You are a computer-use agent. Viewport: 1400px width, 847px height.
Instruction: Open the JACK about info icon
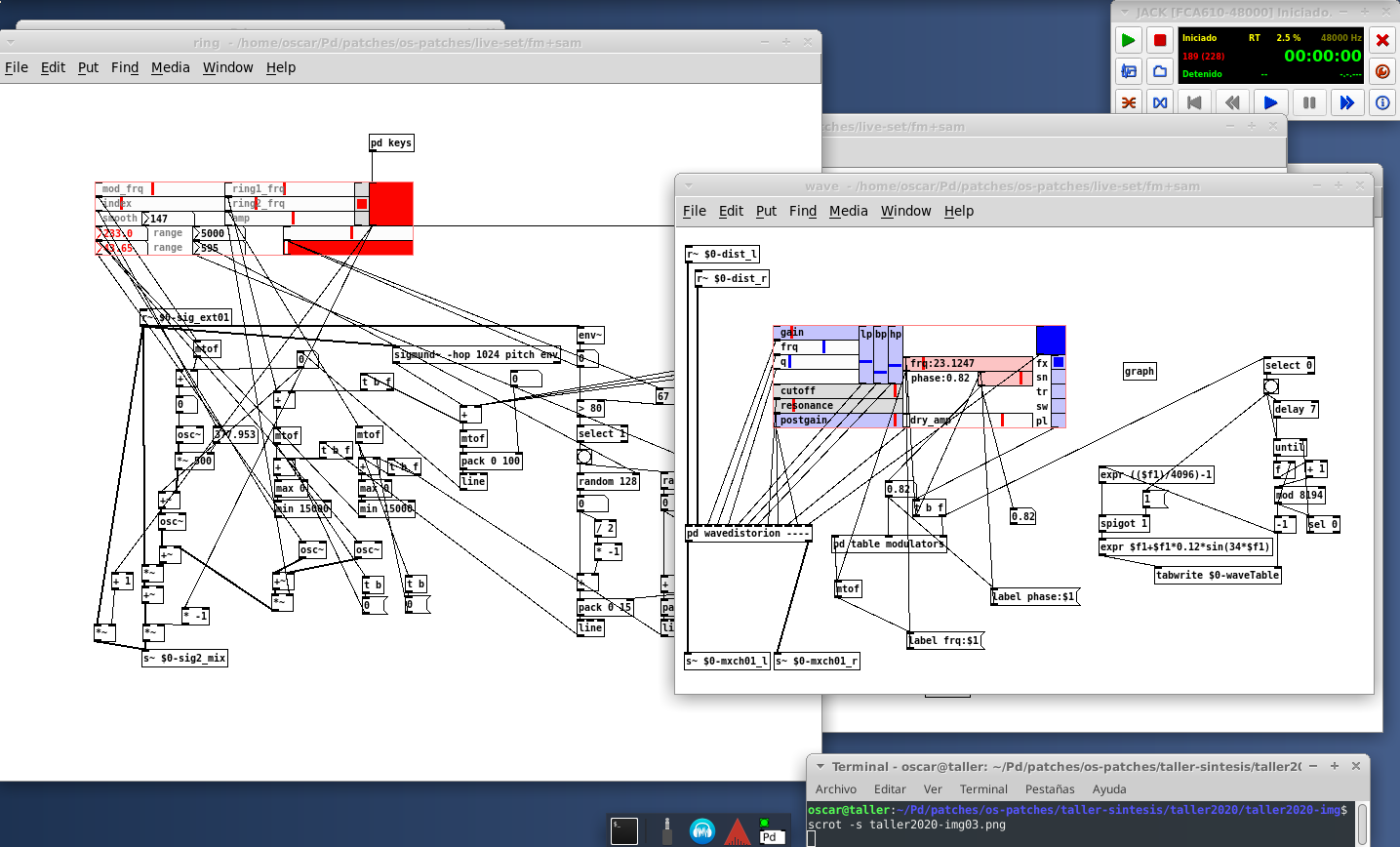tap(1382, 102)
